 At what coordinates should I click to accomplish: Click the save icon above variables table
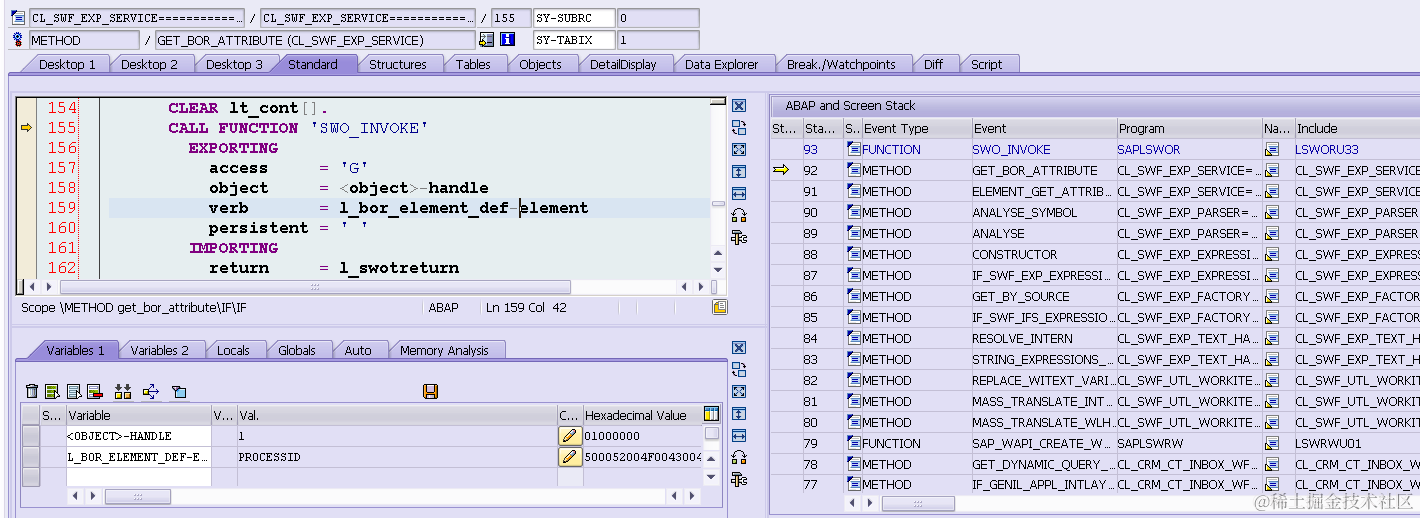(x=431, y=391)
